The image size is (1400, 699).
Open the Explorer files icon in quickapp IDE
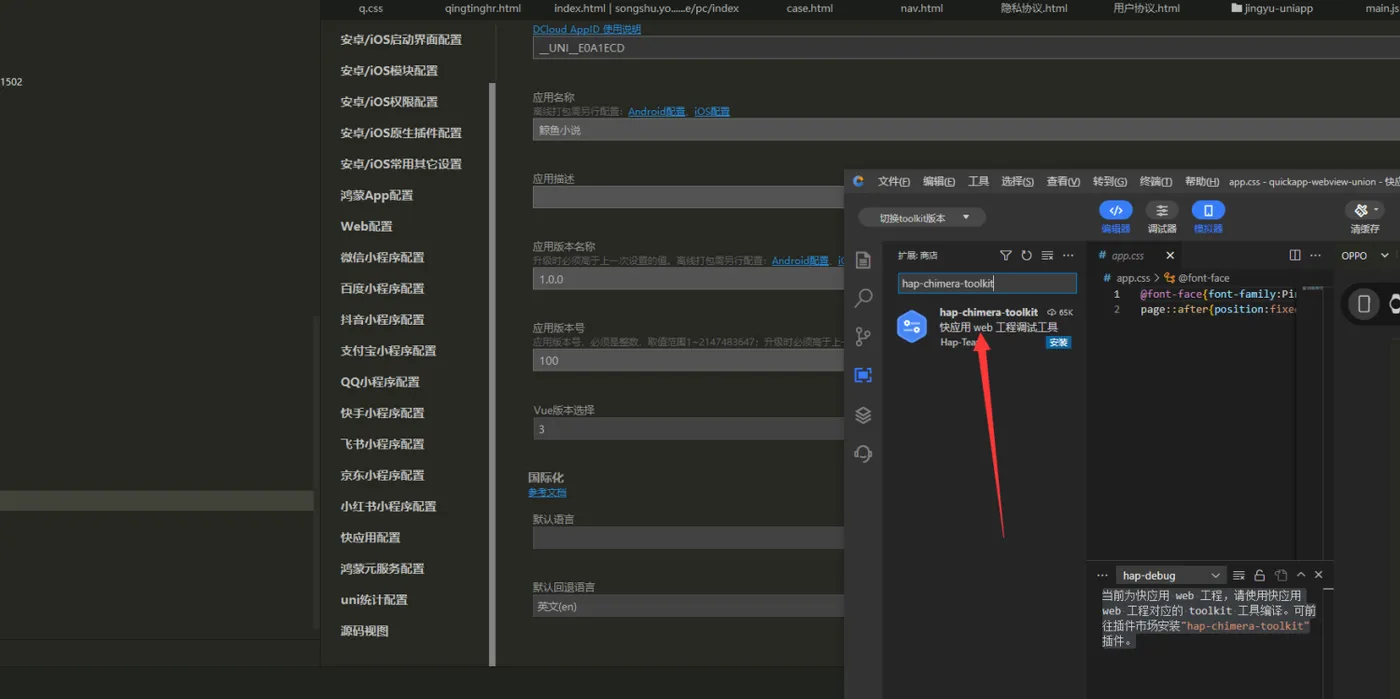[863, 260]
